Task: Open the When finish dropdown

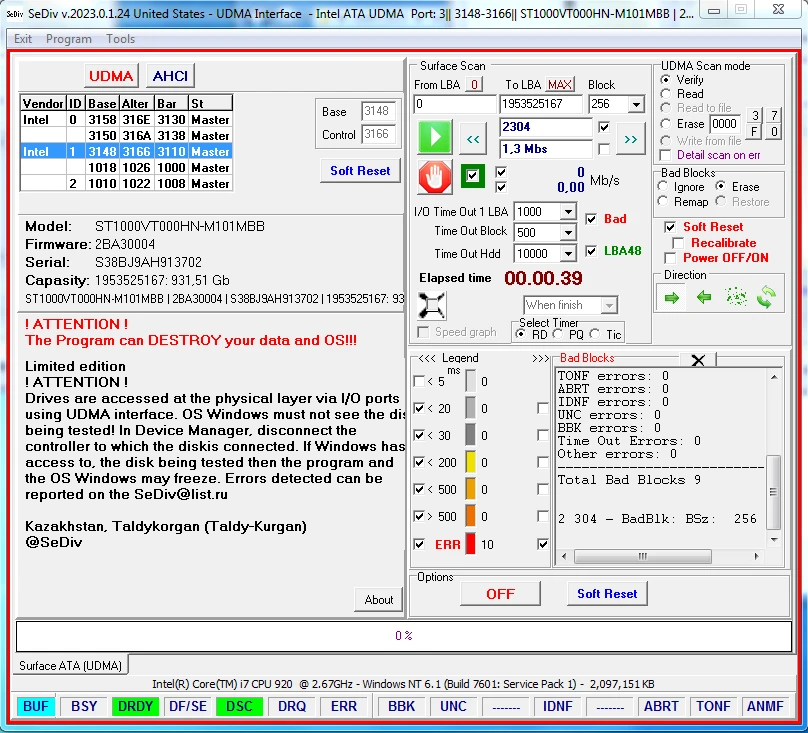Action: 609,305
